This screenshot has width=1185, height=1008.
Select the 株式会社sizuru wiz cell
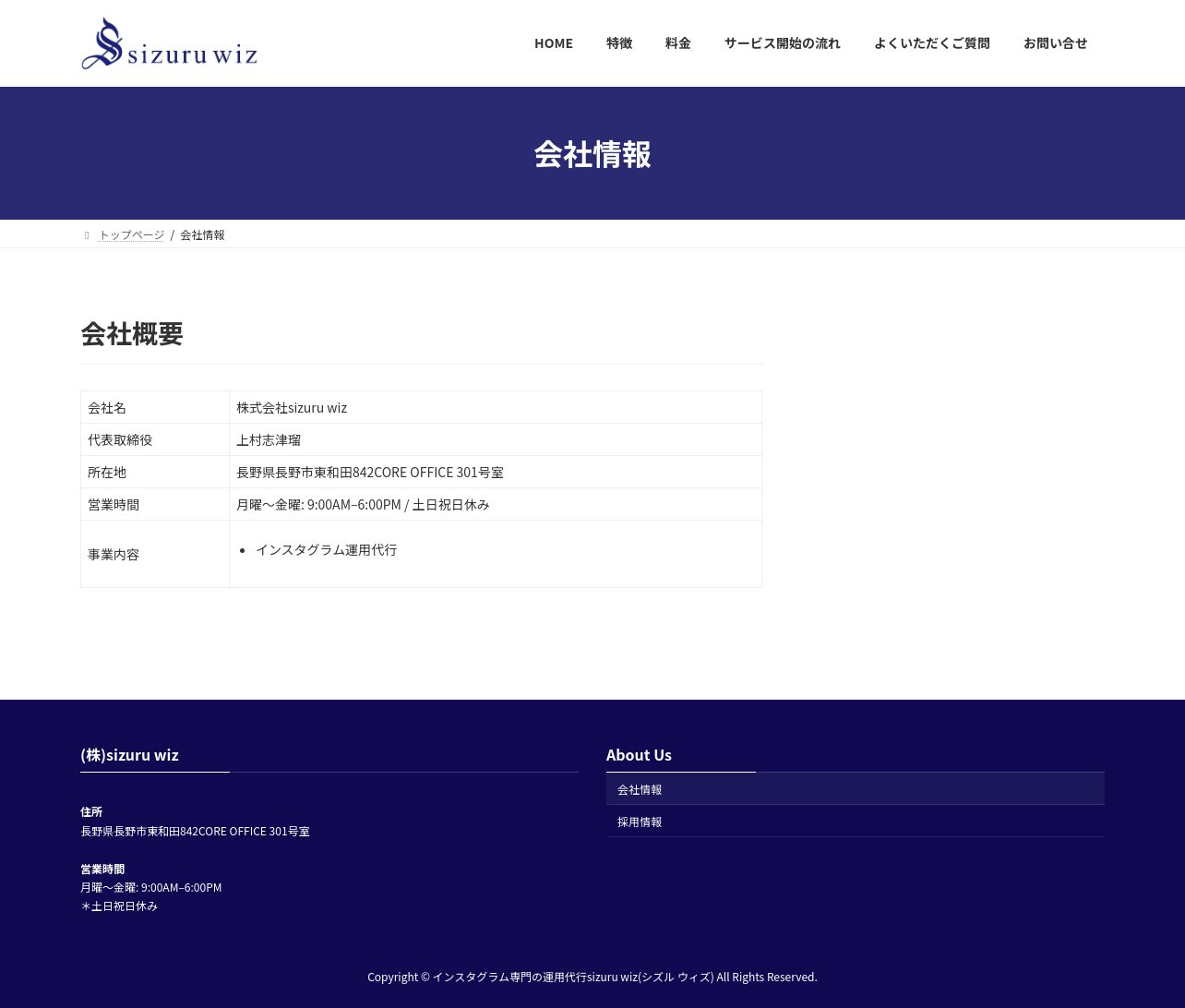pos(496,407)
